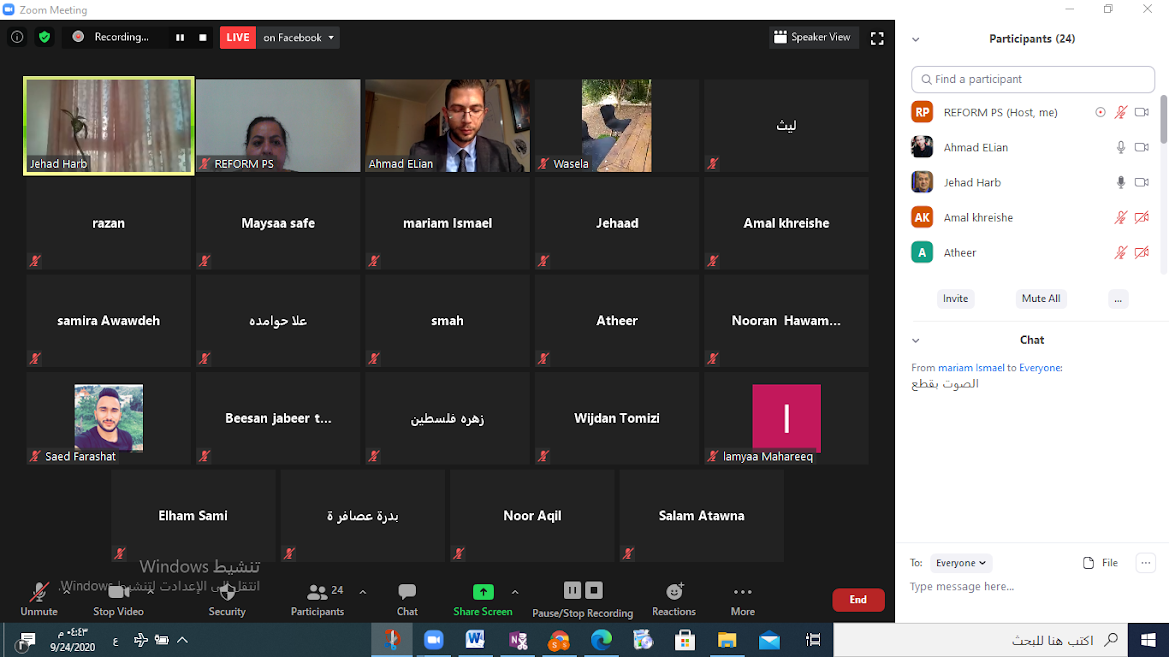The width and height of the screenshot is (1169, 657).
Task: Click the Chat bubble icon
Action: coord(407,592)
